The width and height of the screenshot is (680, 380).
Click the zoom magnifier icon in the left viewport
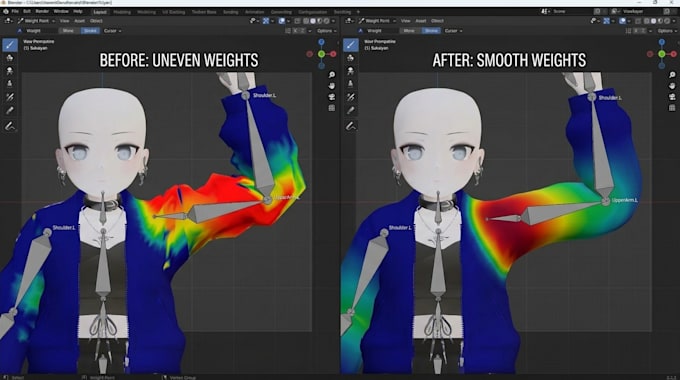(x=332, y=75)
